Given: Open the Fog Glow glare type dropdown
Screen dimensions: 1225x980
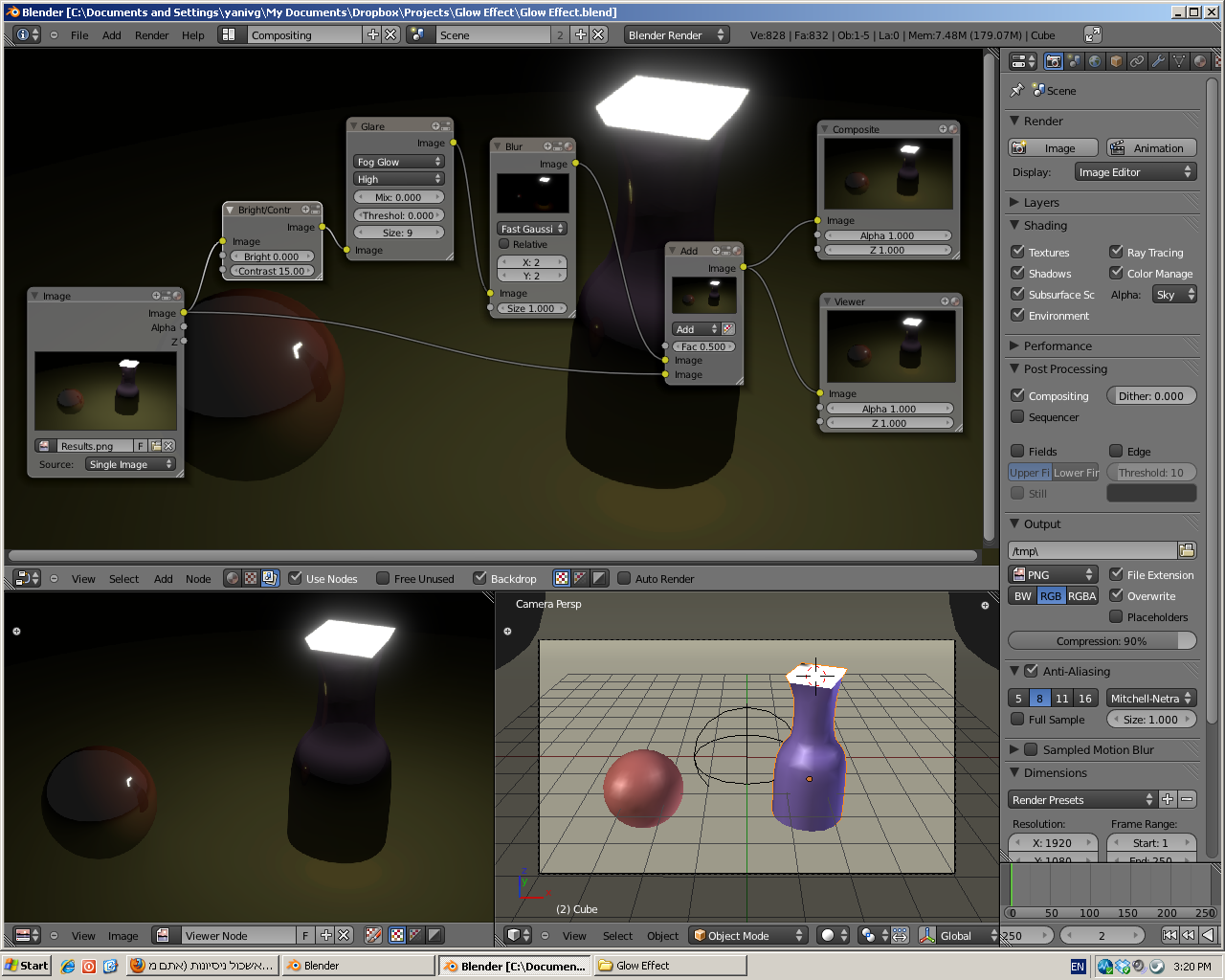Looking at the screenshot, I should pos(399,162).
